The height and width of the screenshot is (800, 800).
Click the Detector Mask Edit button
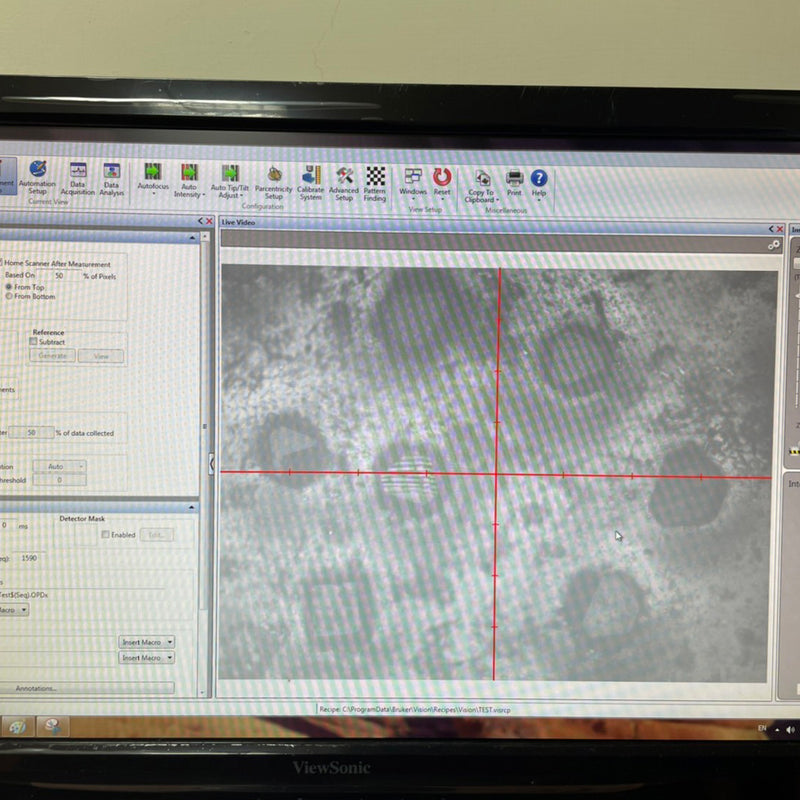click(x=157, y=535)
